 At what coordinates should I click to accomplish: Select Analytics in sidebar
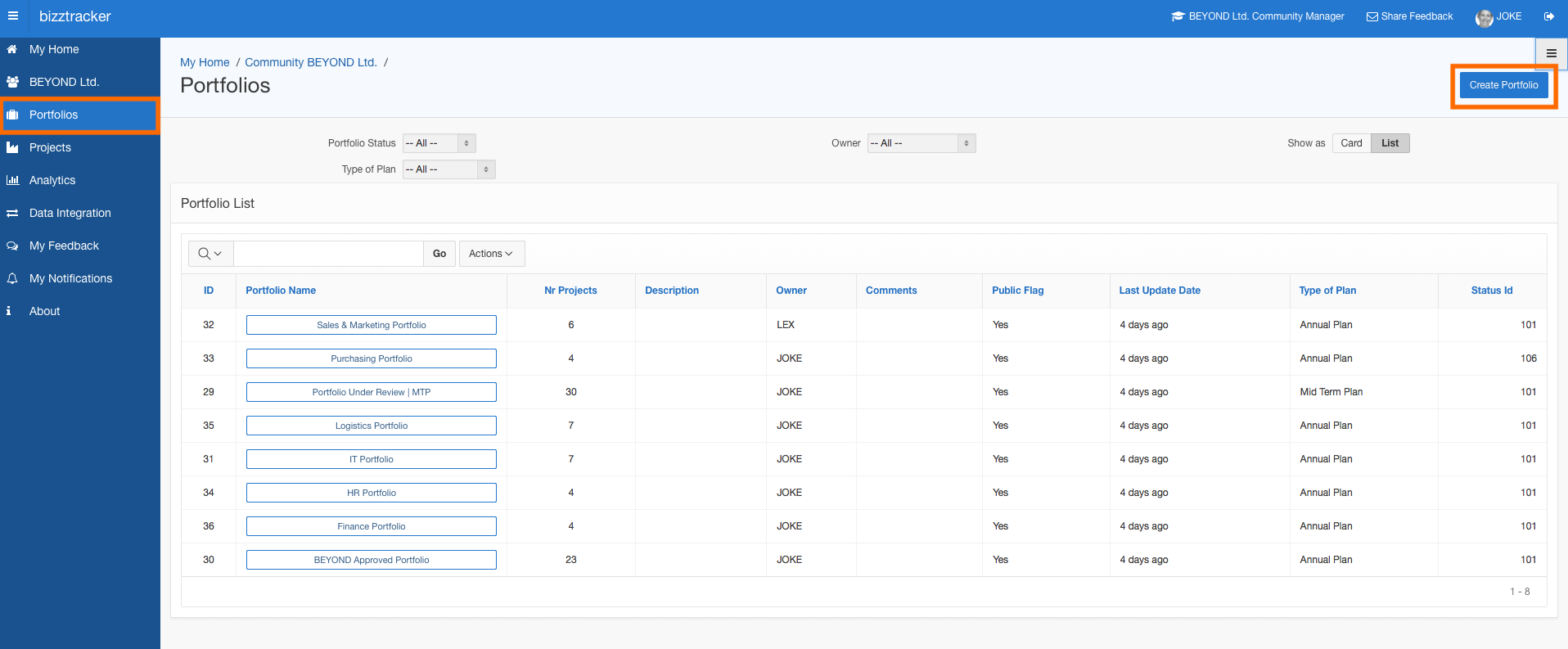(80, 180)
